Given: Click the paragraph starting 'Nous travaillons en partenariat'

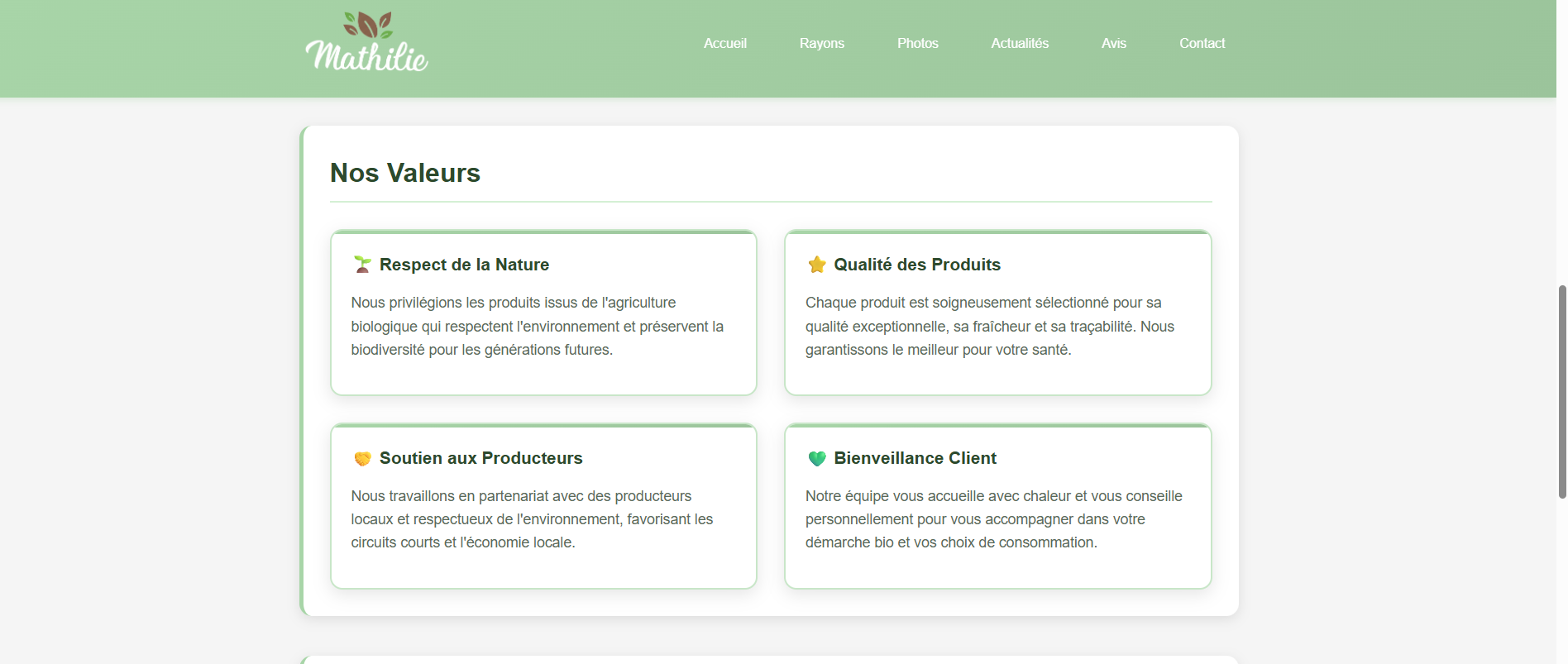Looking at the screenshot, I should pos(532,519).
